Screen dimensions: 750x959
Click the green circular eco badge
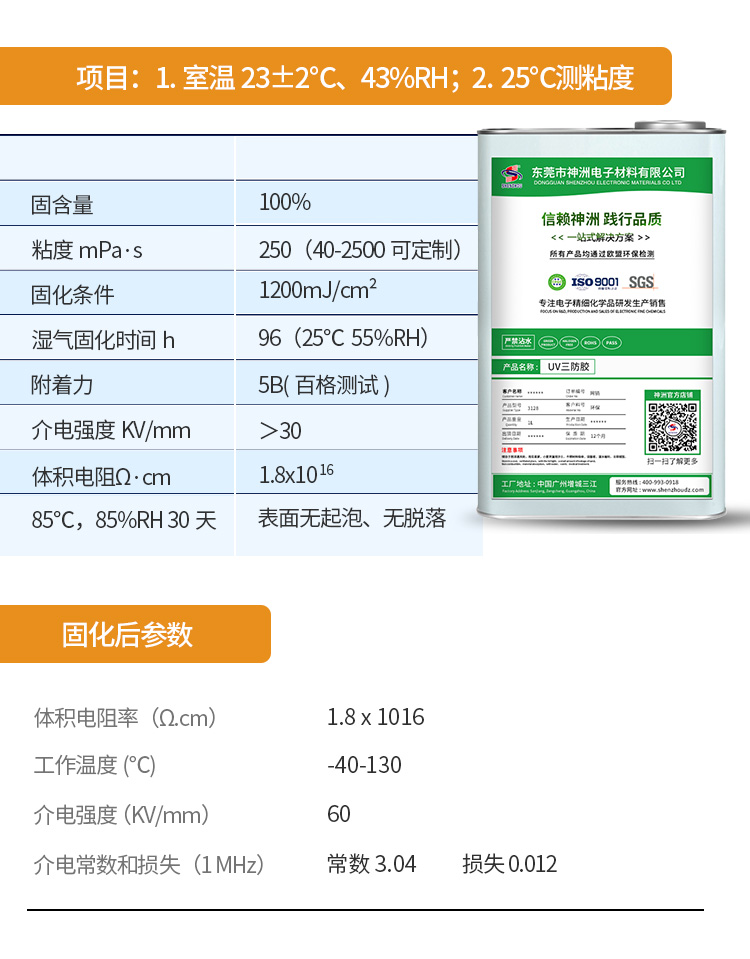pyautogui.click(x=556, y=282)
